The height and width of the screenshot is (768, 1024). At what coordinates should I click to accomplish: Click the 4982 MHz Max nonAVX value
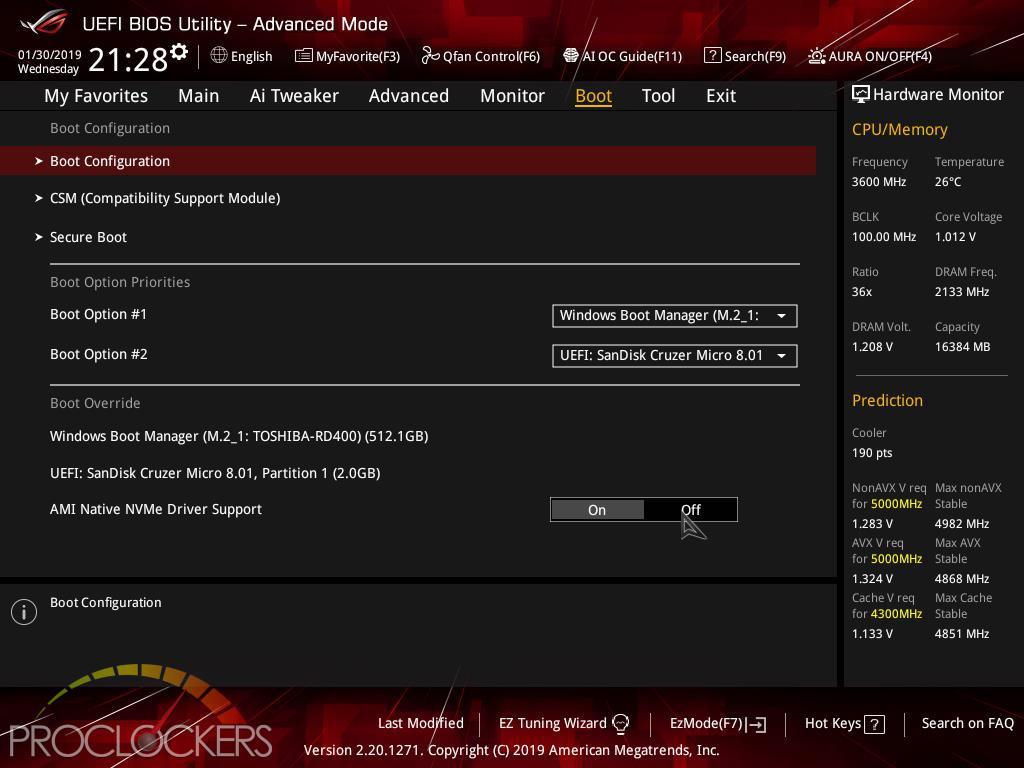tap(961, 524)
